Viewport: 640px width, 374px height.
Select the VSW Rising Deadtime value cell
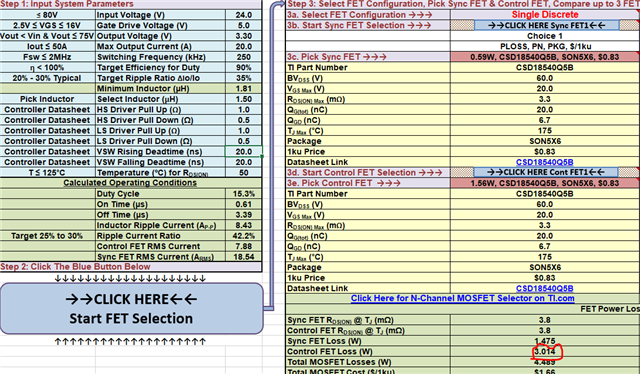point(244,152)
